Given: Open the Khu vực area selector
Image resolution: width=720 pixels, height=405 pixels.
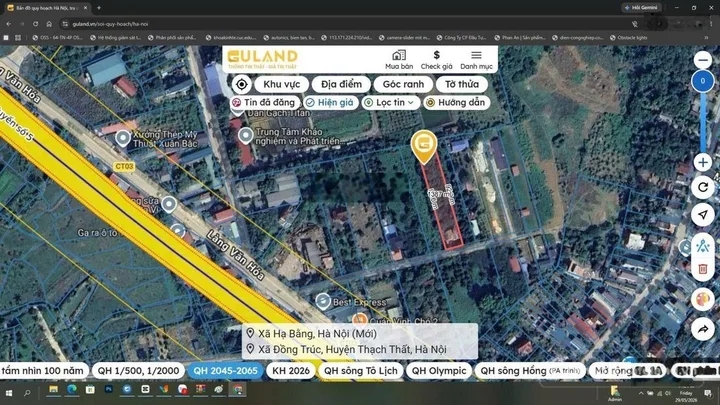Looking at the screenshot, I should tap(281, 84).
